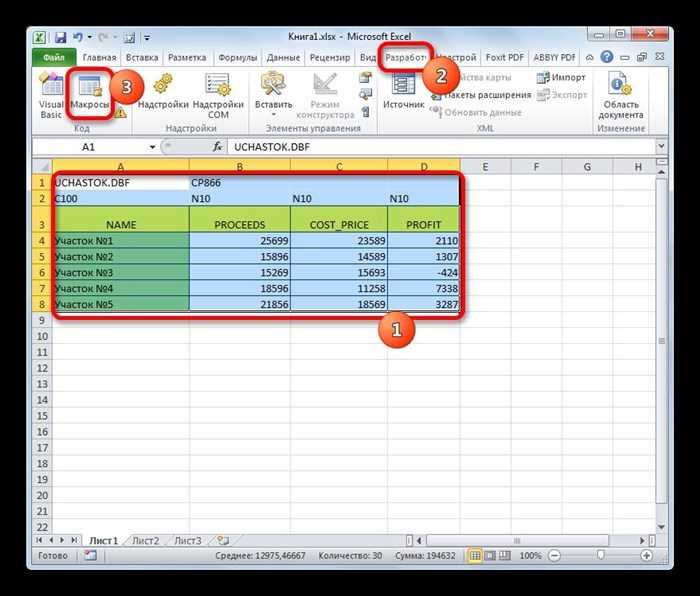Minimize the ribbon with caret icon
Viewport: 700px width, 596px height.
pos(590,58)
